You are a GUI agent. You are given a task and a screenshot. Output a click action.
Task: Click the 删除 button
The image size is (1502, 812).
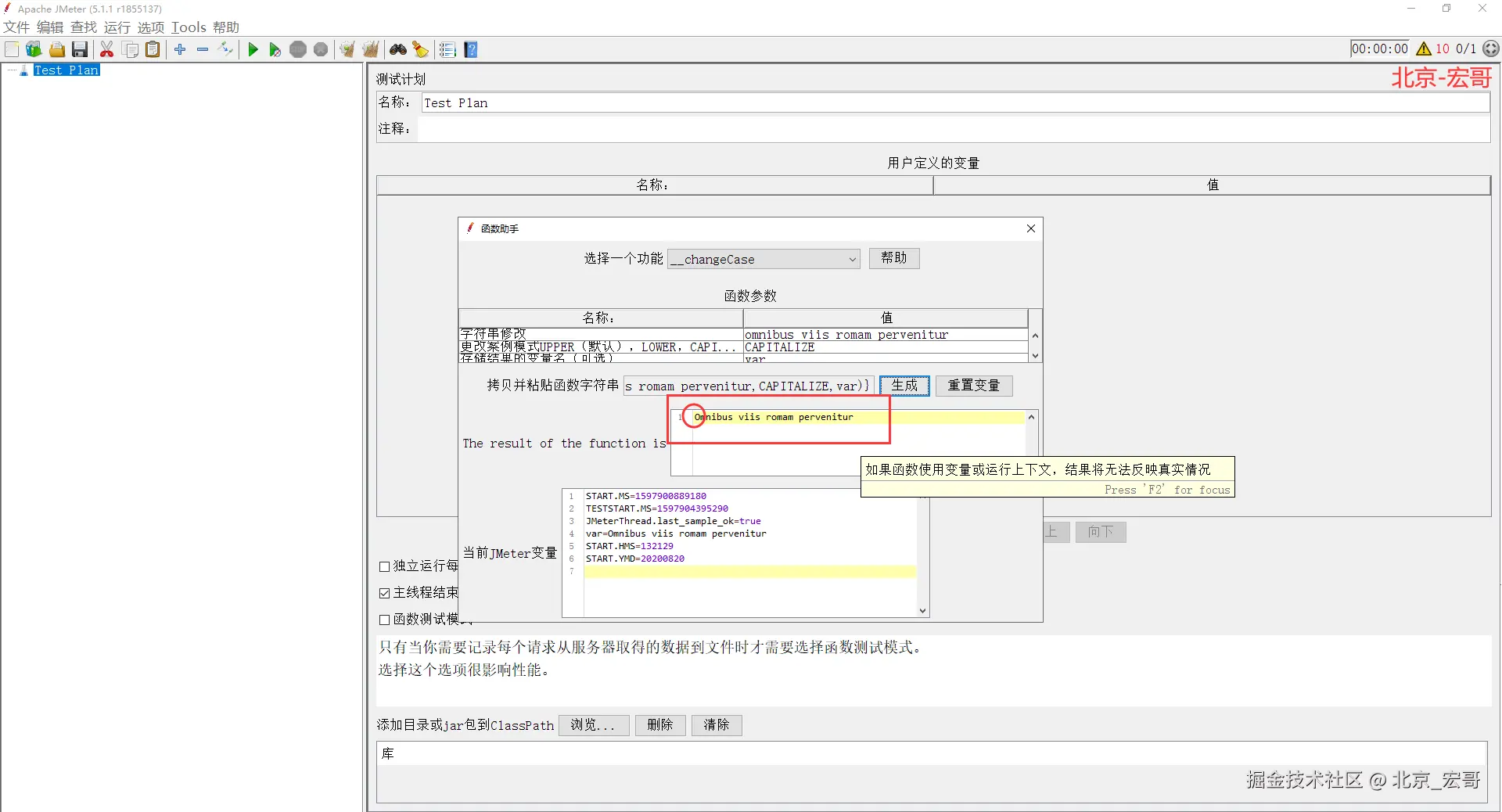pyautogui.click(x=660, y=725)
